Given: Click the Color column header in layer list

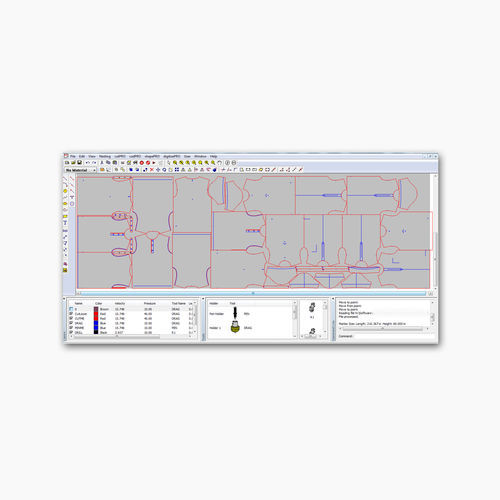Looking at the screenshot, I should tap(98, 303).
